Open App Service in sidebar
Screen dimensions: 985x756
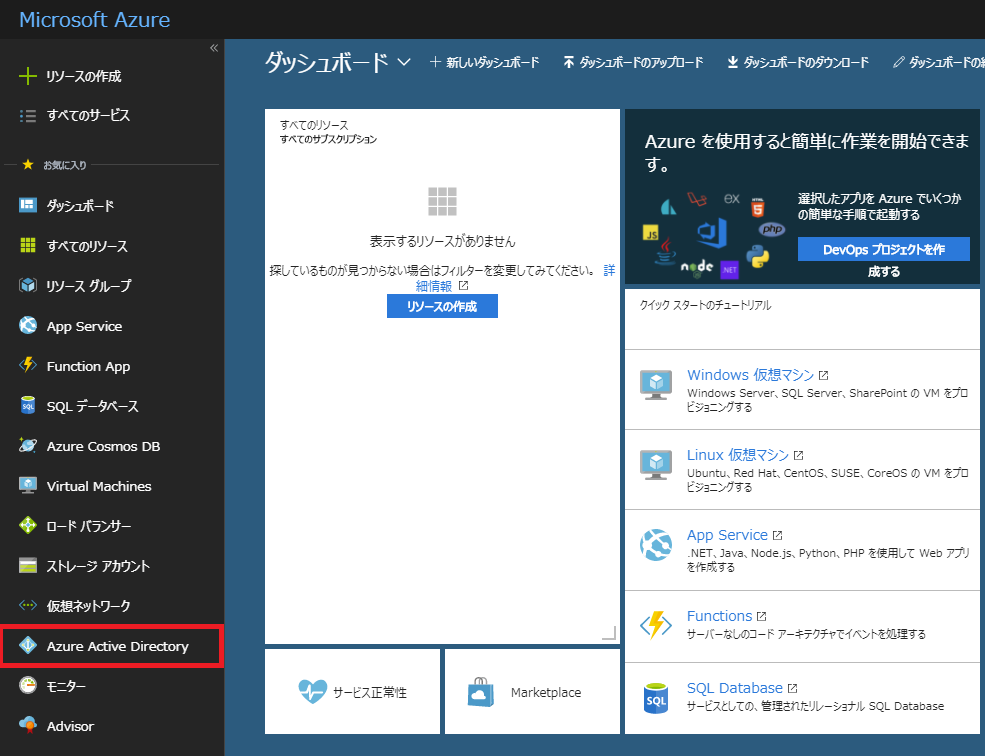coord(84,326)
